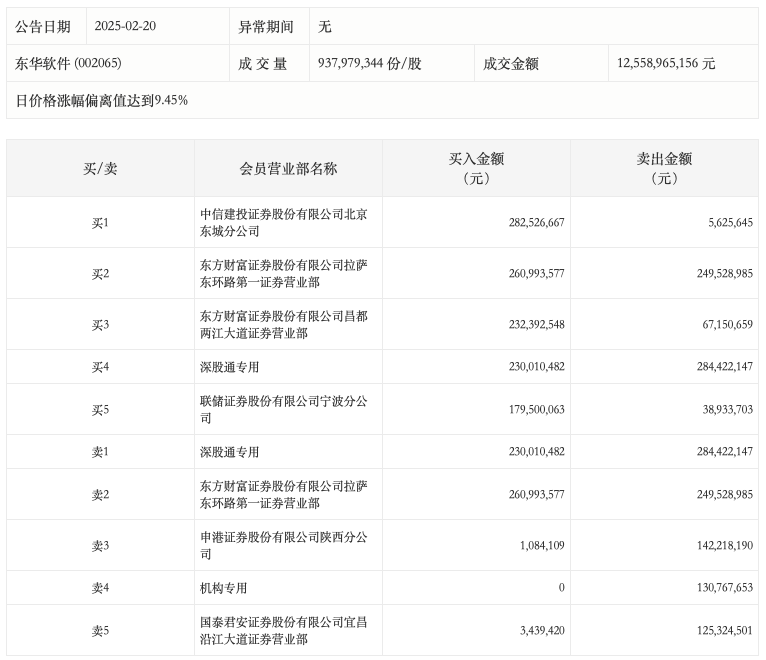Screen dimensions: 766x660
Task: Select 中信建投证券股份有限公司北京东城分公司
Action: (283, 223)
